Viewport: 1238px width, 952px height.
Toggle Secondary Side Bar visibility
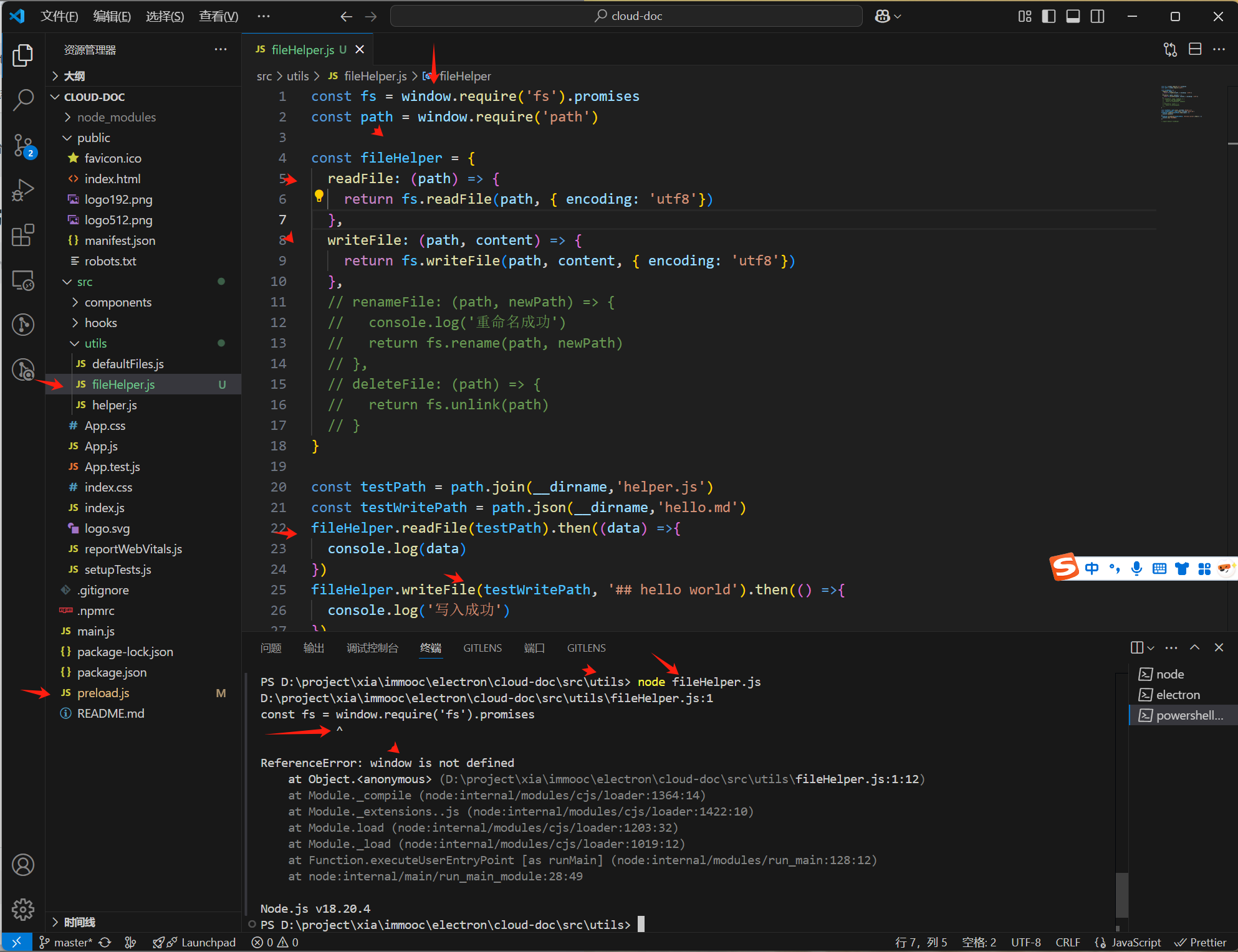[x=1097, y=16]
